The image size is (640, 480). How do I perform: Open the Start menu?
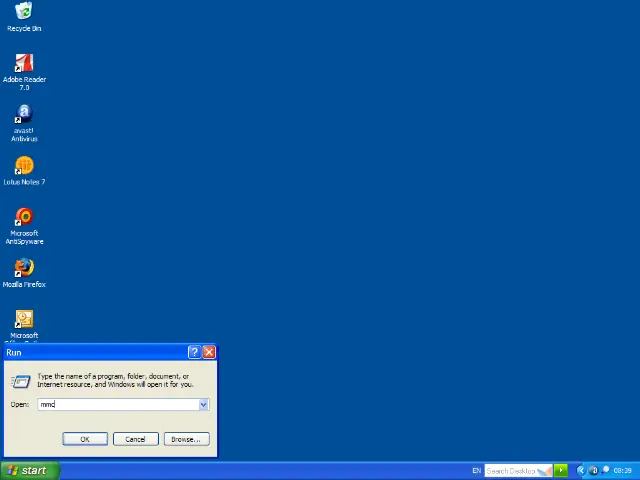(x=30, y=470)
